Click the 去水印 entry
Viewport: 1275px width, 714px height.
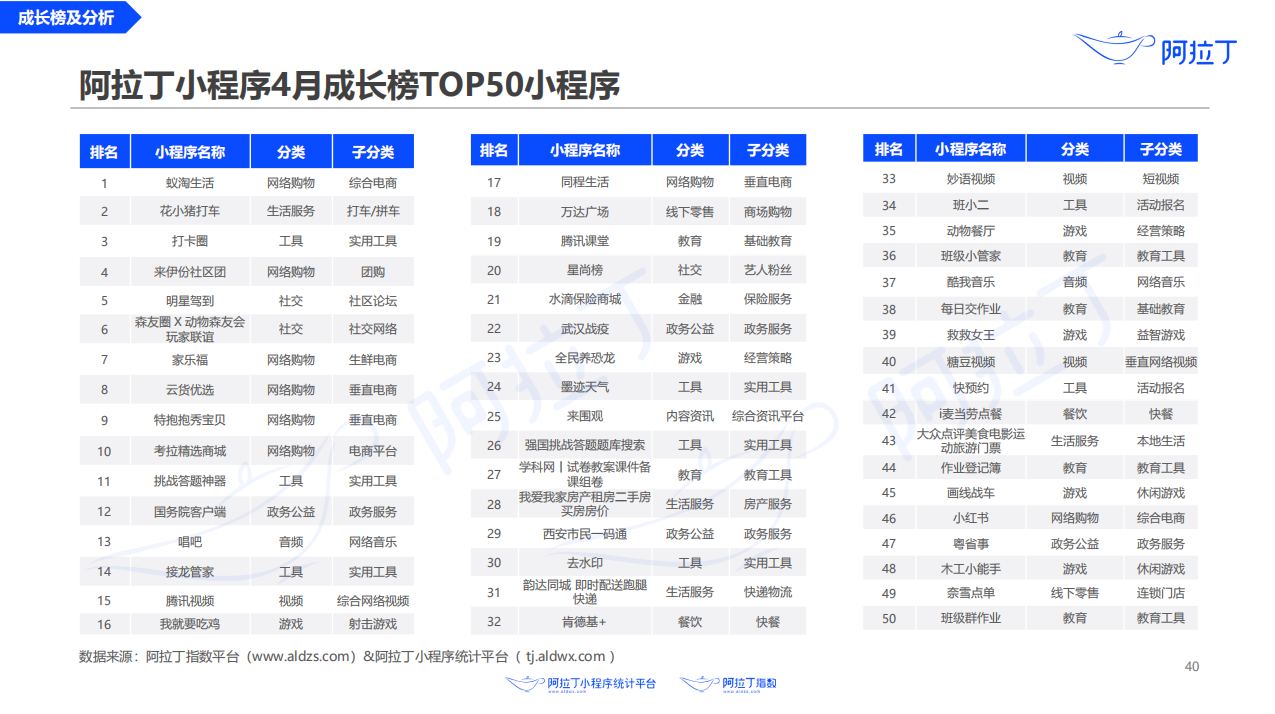point(585,563)
